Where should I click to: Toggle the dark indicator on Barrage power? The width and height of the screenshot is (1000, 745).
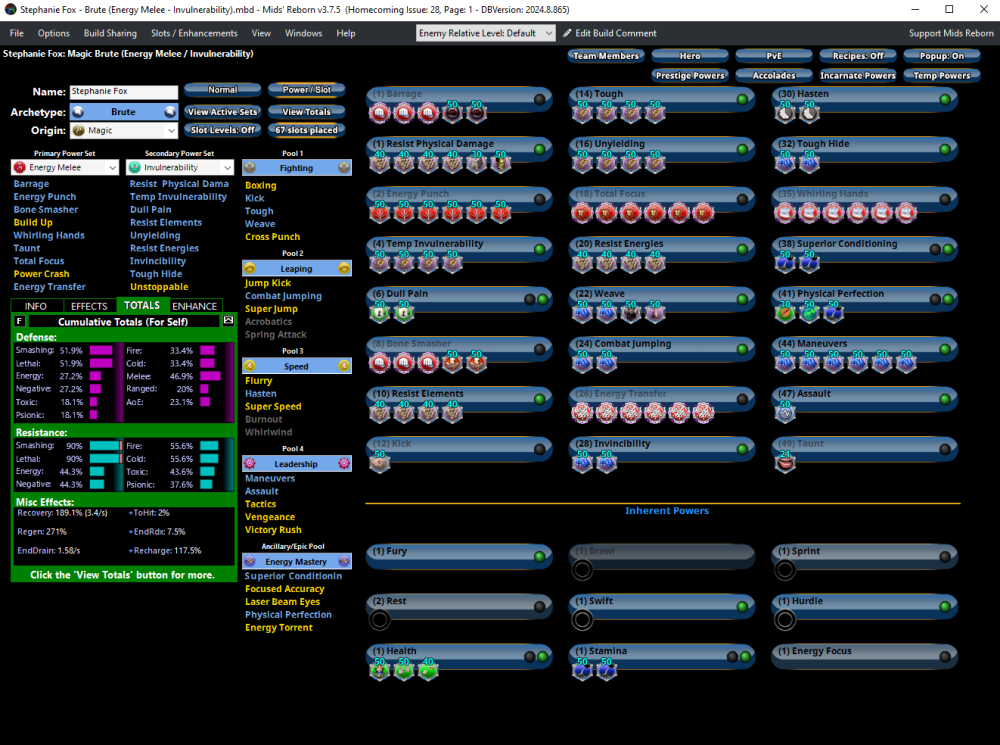click(x=540, y=99)
